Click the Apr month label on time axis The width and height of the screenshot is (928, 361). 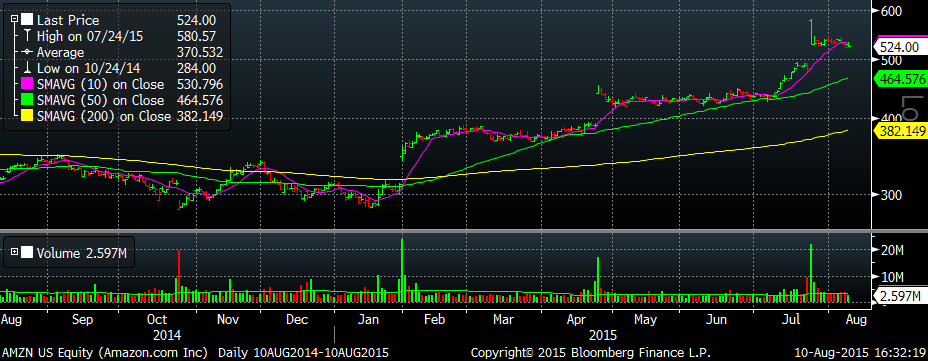click(x=577, y=320)
